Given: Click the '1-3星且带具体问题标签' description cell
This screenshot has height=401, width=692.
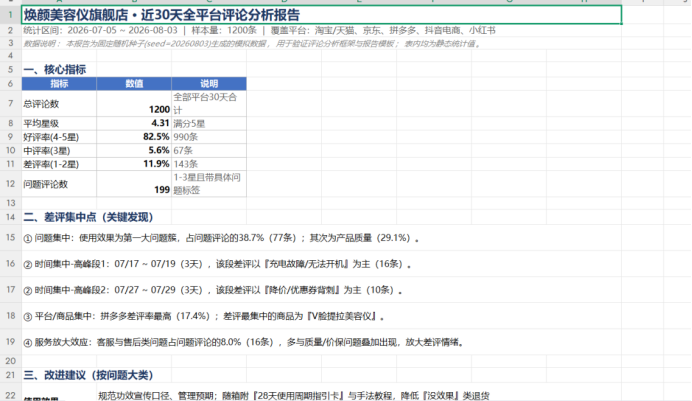Looking at the screenshot, I should tap(209, 184).
